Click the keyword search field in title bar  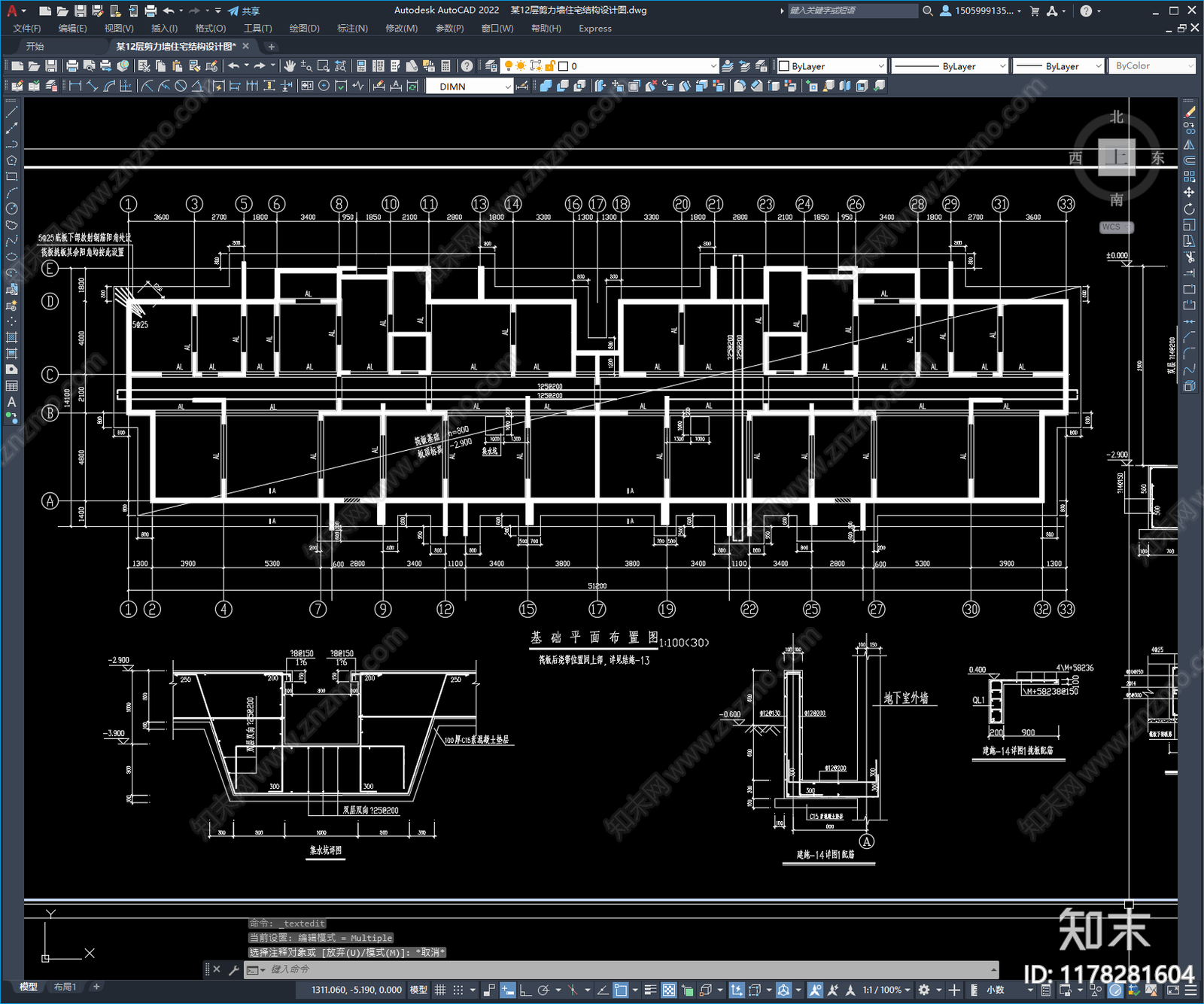(x=853, y=11)
